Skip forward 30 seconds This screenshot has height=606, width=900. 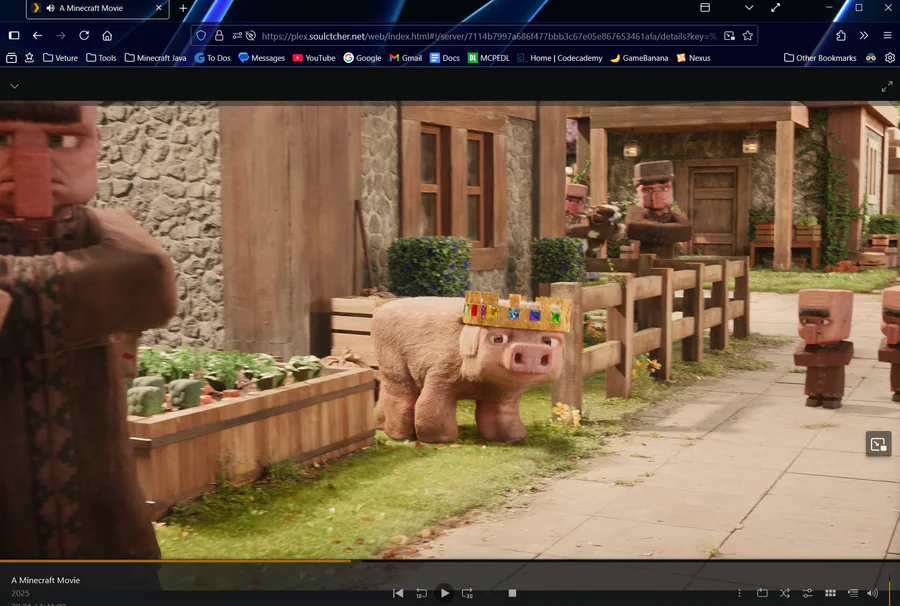467,593
